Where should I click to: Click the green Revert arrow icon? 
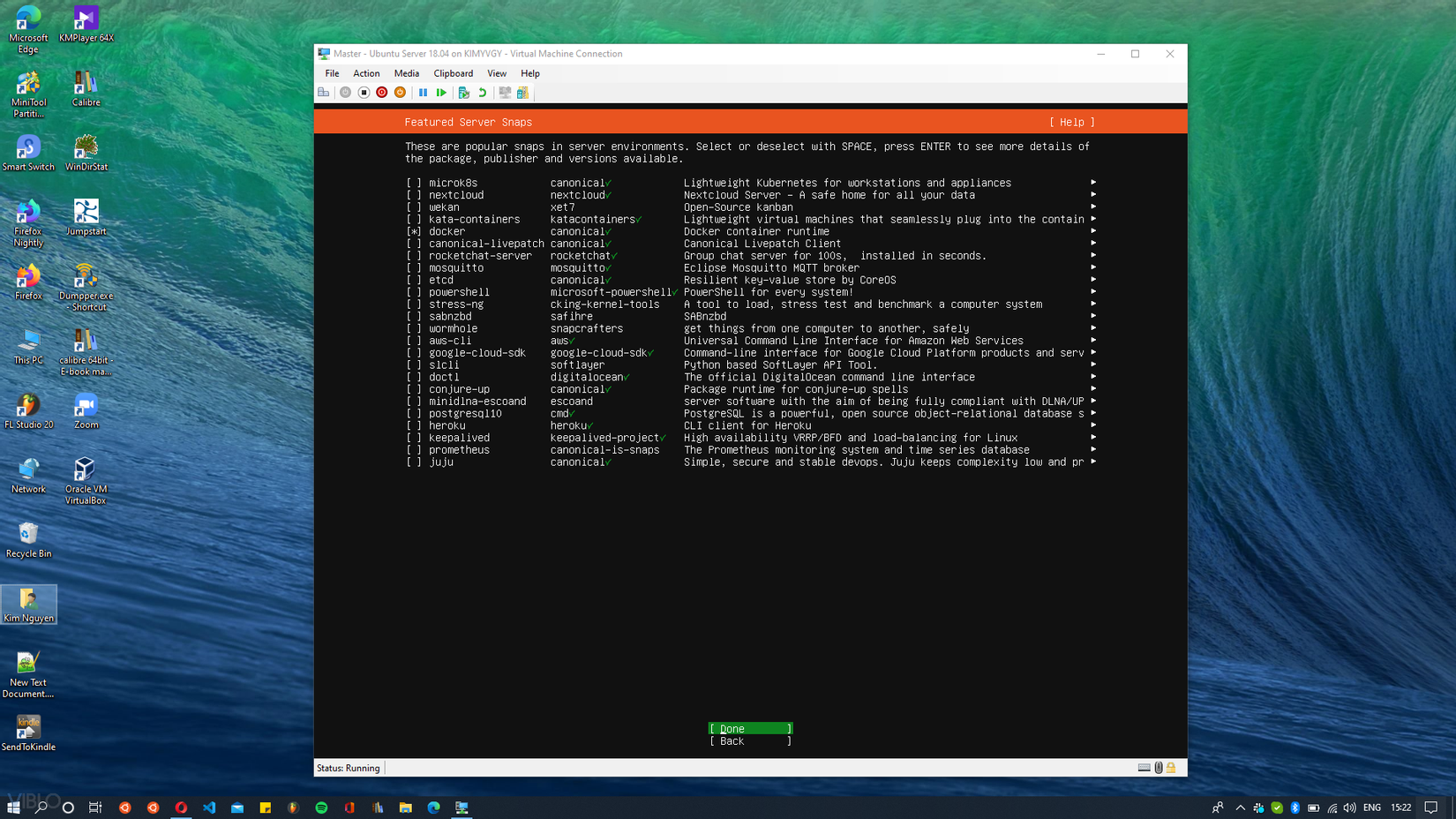coord(483,93)
